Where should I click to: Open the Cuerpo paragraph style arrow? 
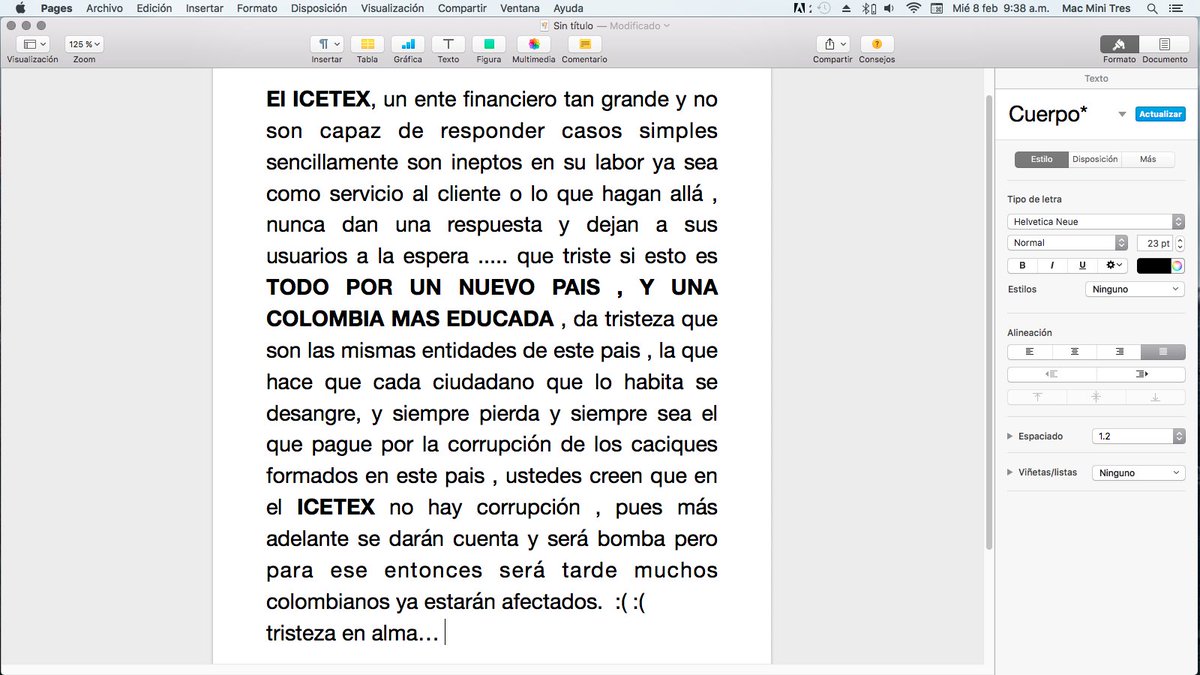pyautogui.click(x=1122, y=114)
